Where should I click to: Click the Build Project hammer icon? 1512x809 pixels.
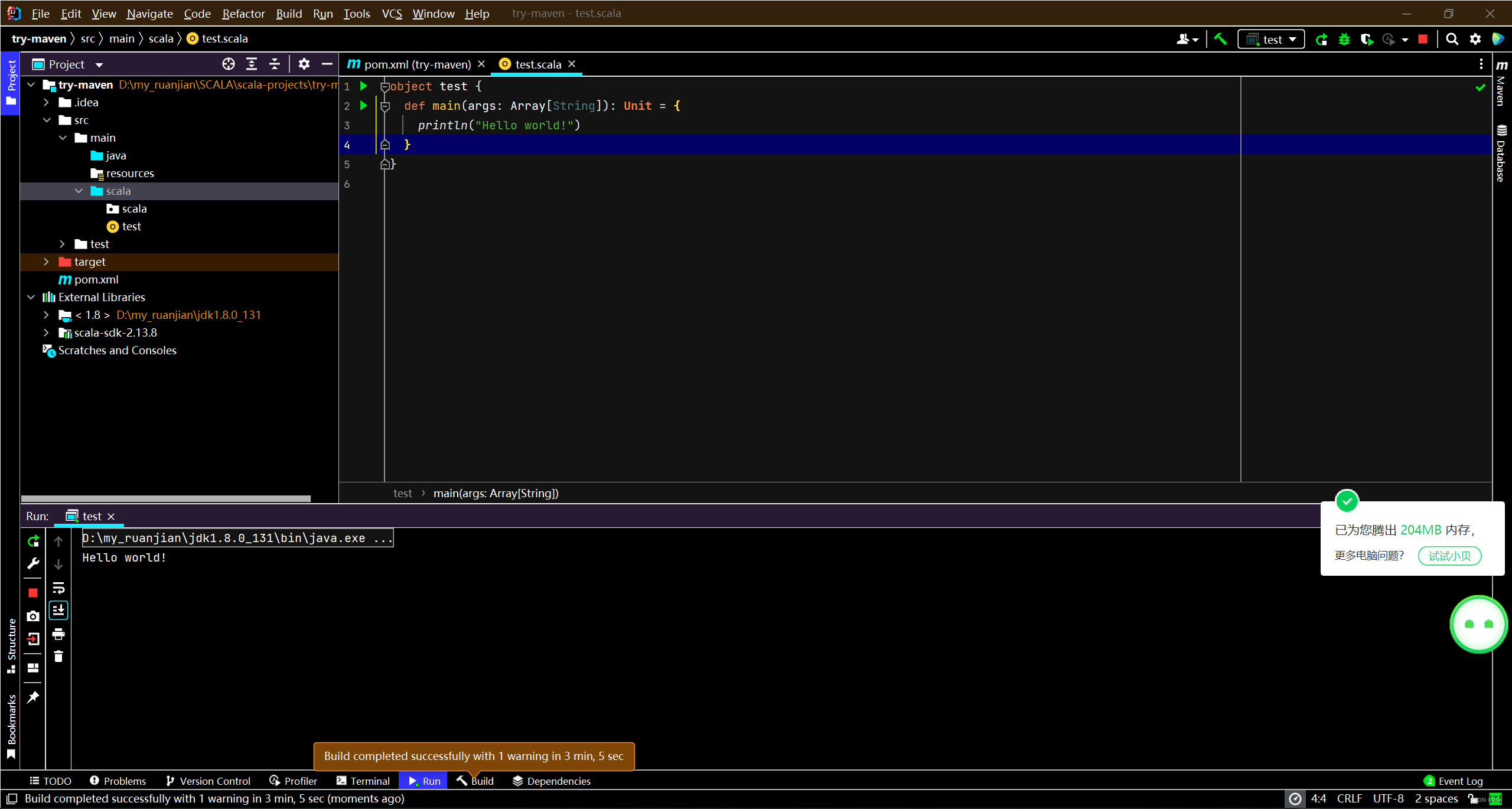pos(1220,39)
